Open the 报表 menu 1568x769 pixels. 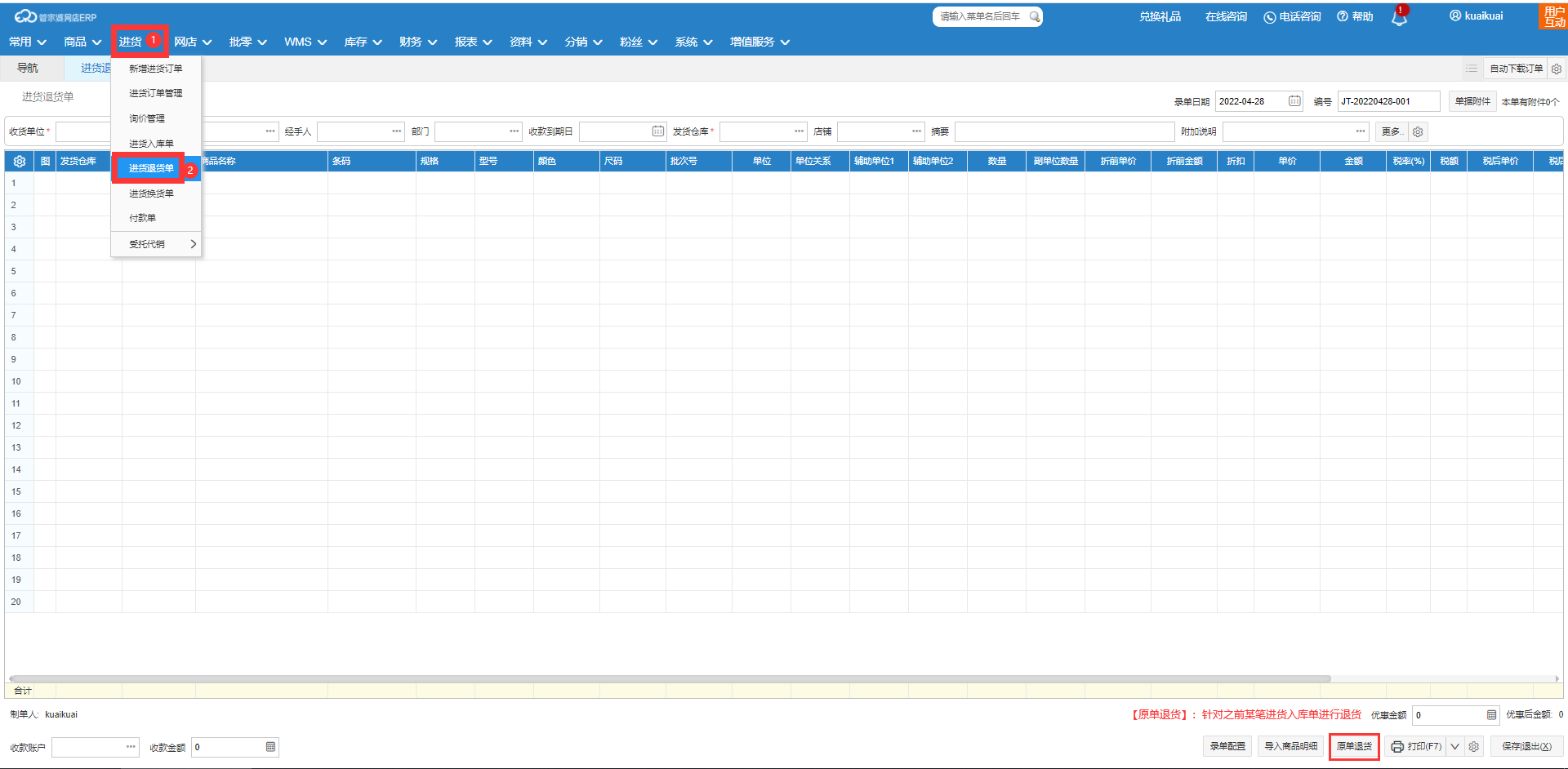point(474,42)
